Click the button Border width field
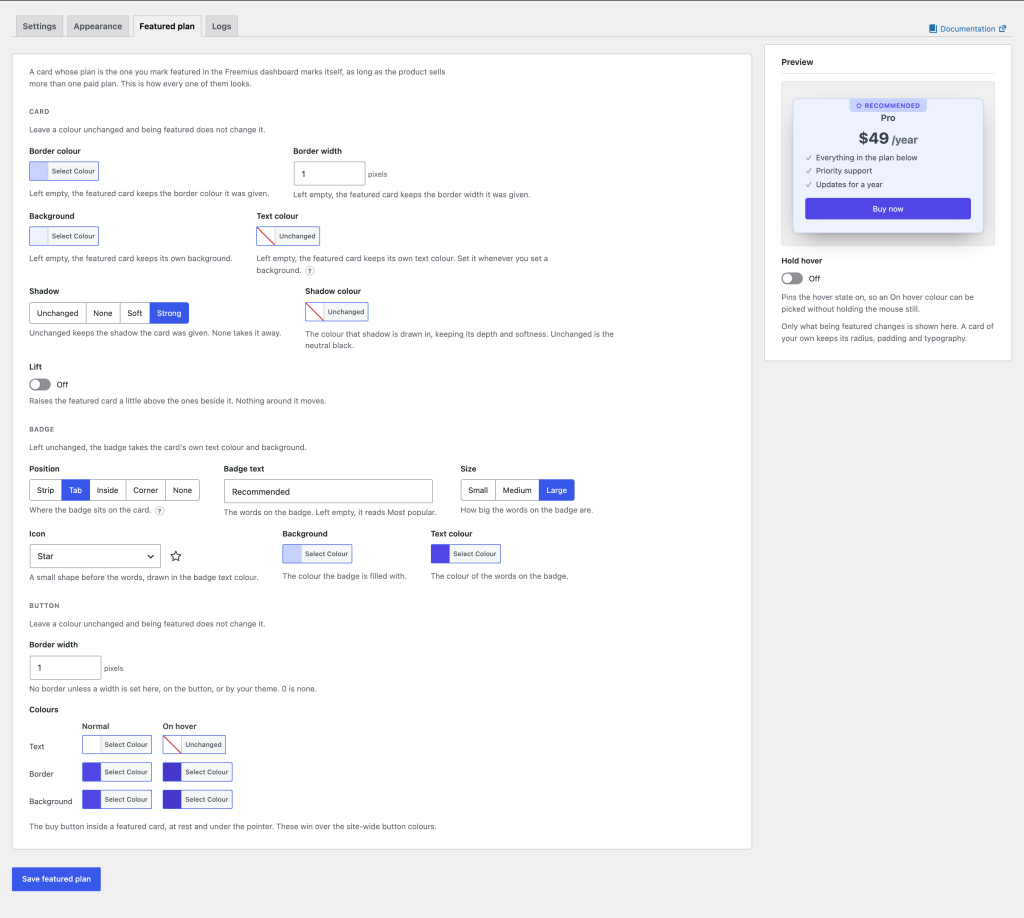The height and width of the screenshot is (918, 1024). pyautogui.click(x=65, y=668)
